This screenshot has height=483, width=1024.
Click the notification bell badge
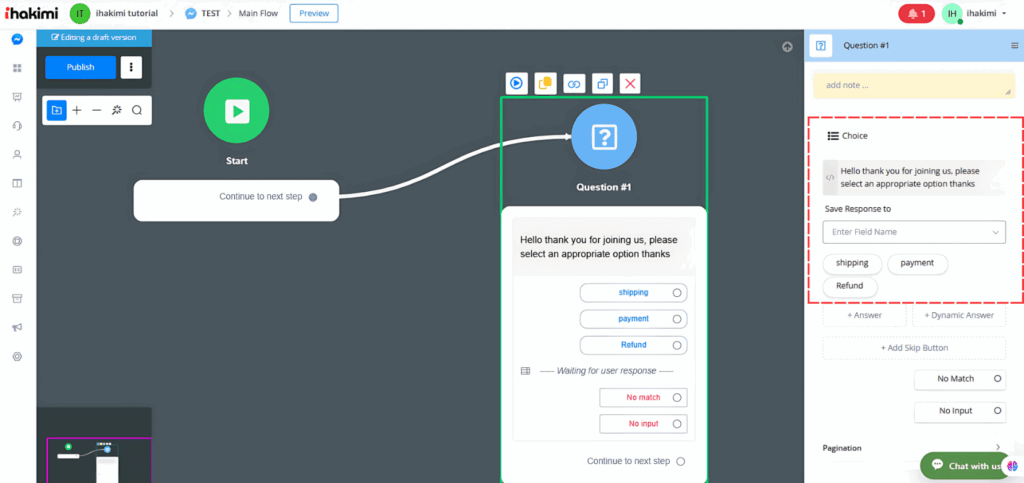[916, 13]
